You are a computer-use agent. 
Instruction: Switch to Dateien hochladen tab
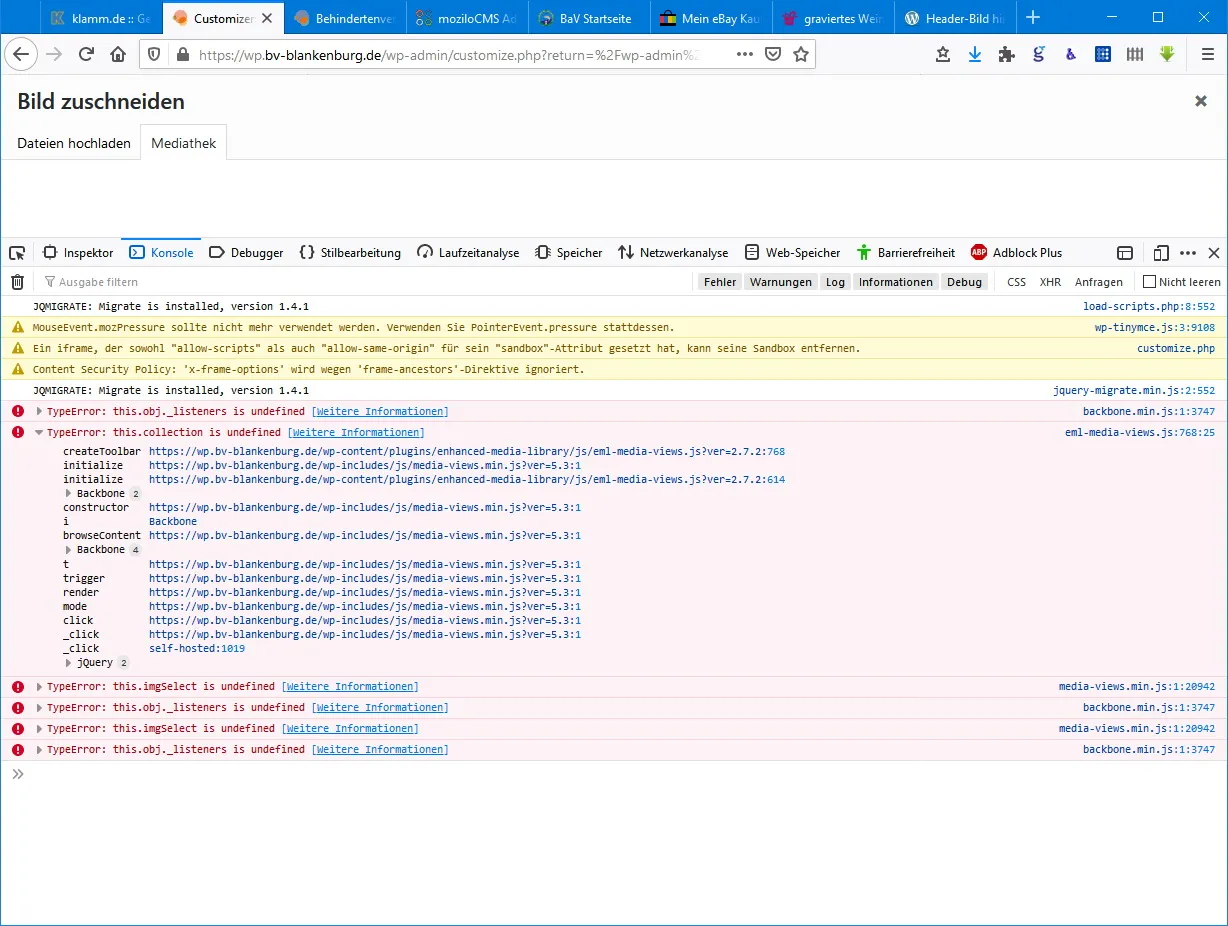74,143
